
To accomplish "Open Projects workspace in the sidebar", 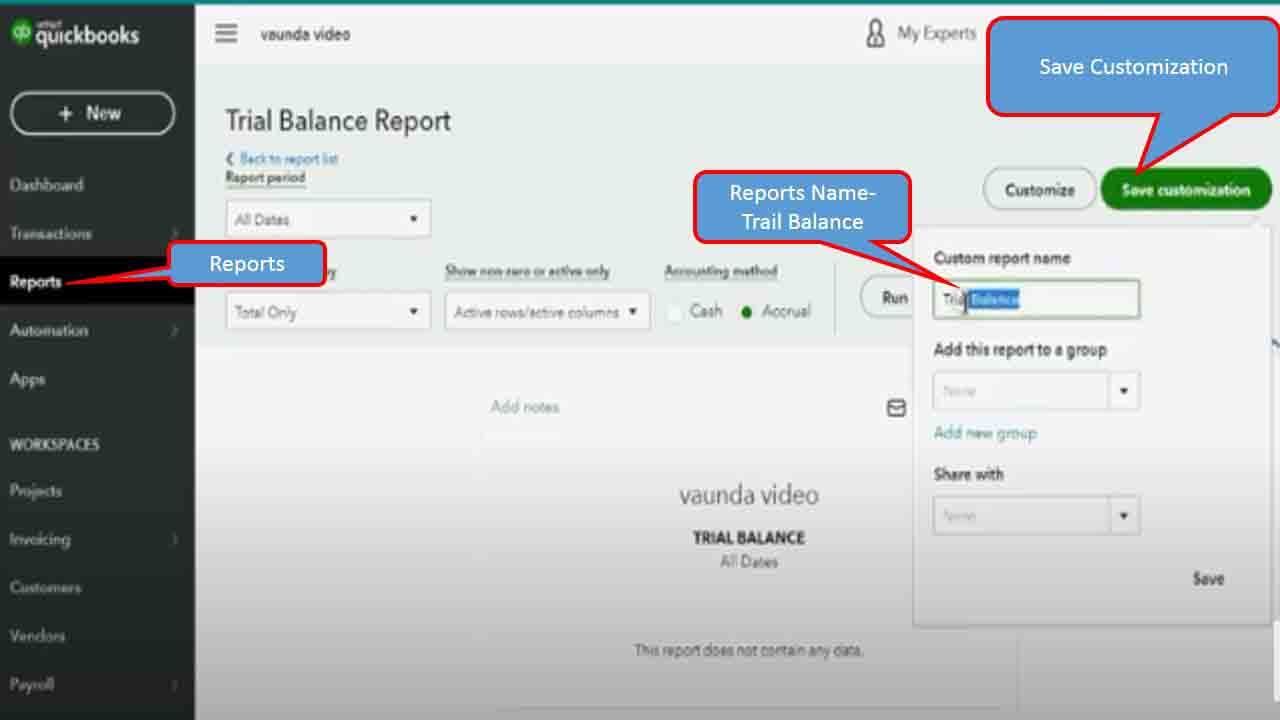I will [36, 491].
